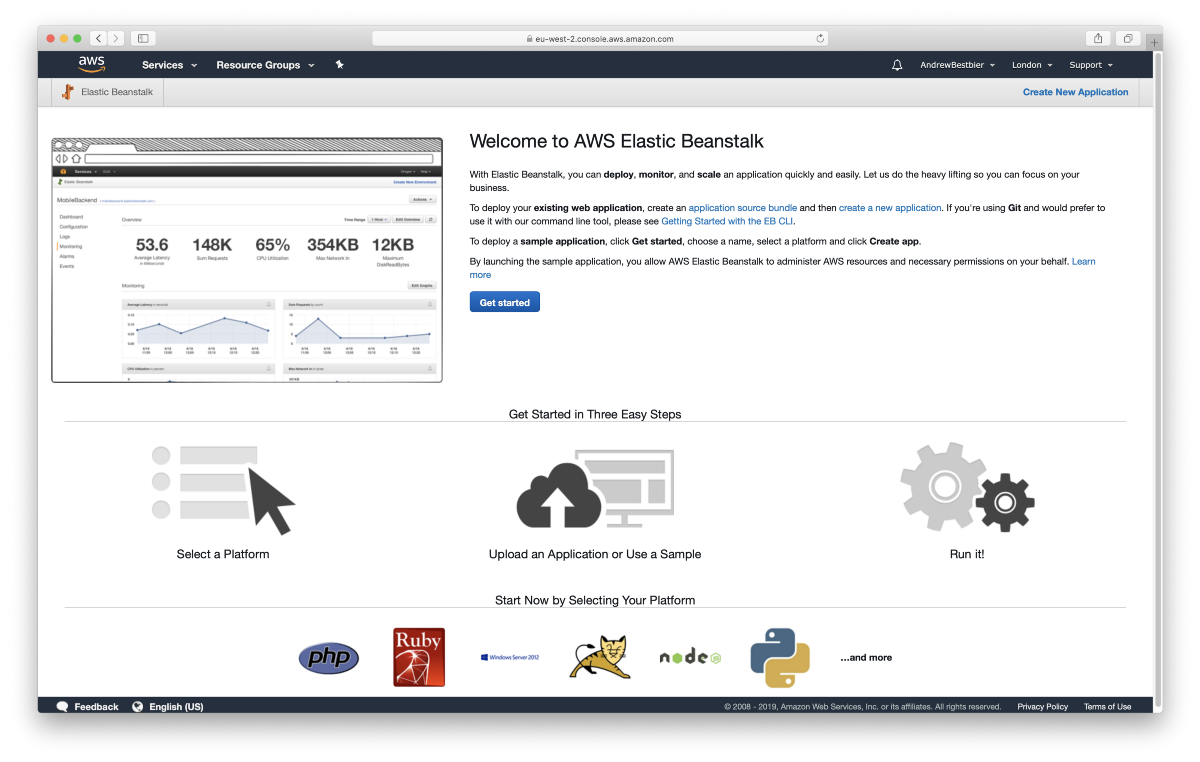Open the Privacy Policy link
The width and height of the screenshot is (1200, 762).
point(1043,707)
